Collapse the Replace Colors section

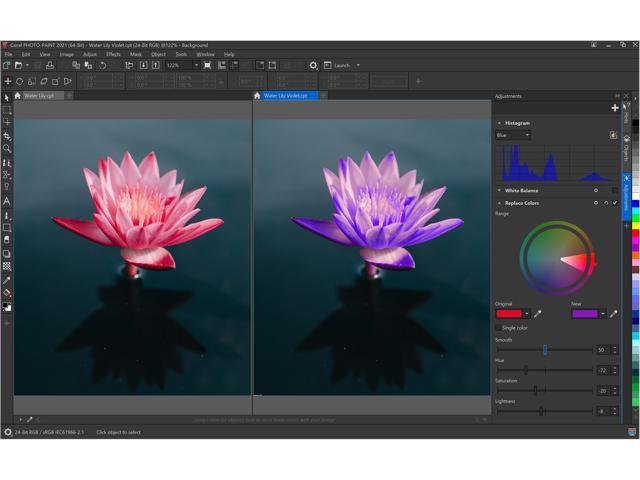click(x=499, y=203)
